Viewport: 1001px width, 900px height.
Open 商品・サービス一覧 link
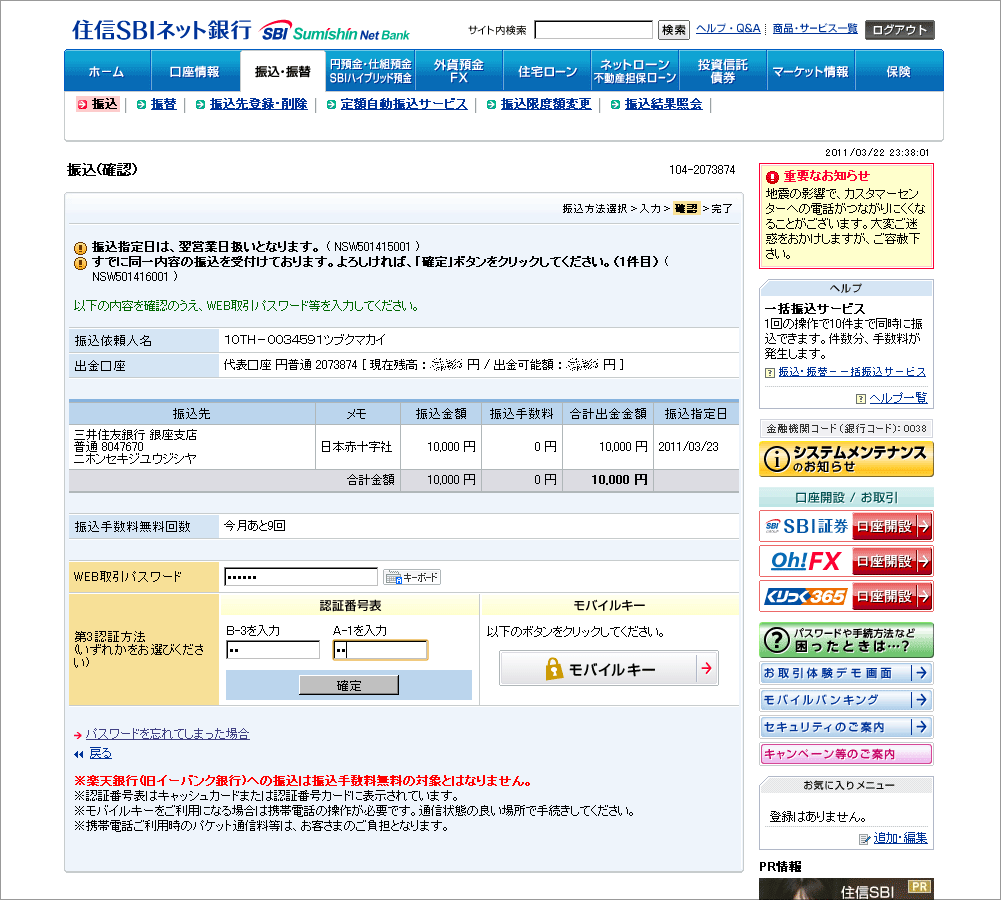(x=815, y=29)
